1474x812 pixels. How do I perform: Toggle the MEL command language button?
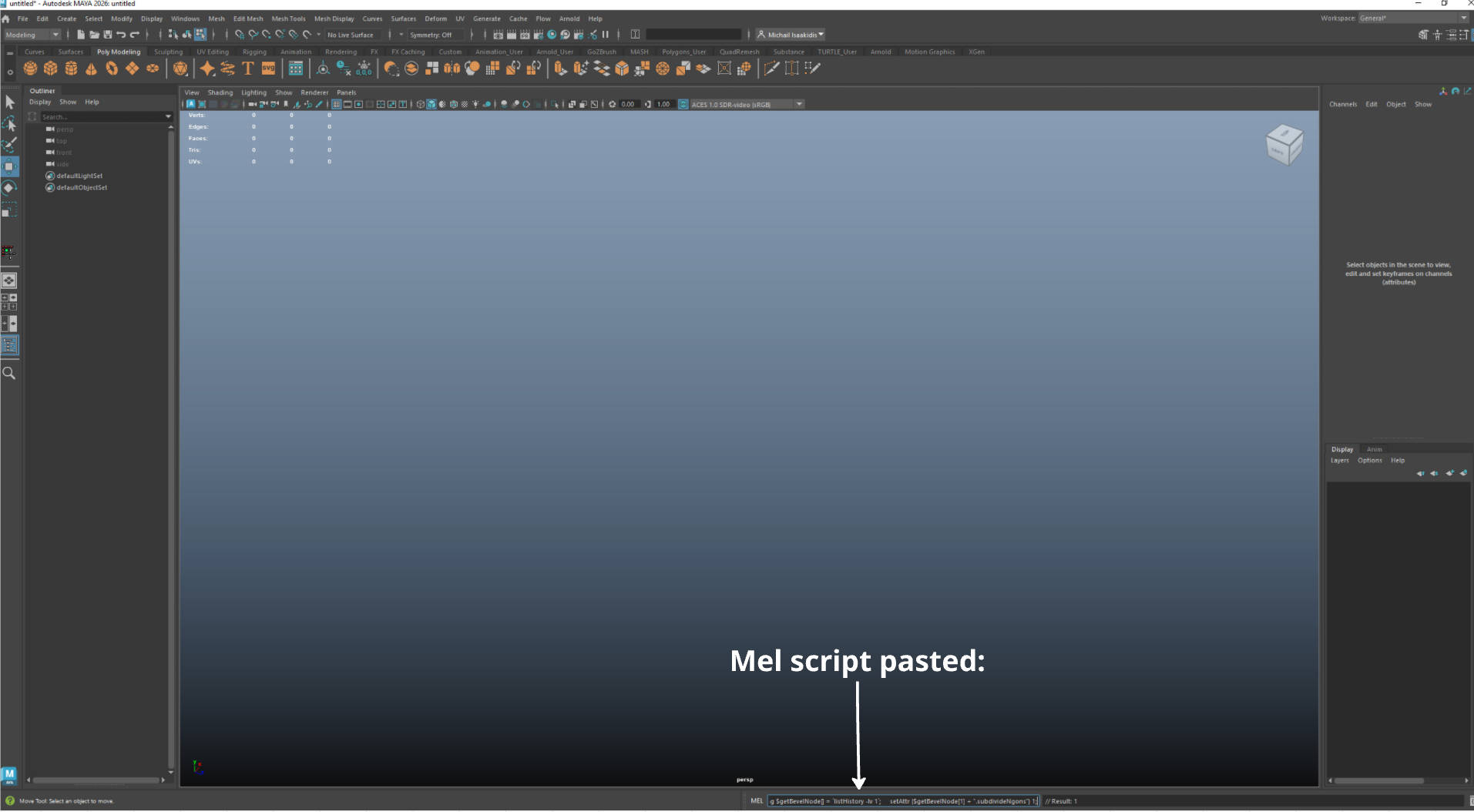[x=756, y=801]
